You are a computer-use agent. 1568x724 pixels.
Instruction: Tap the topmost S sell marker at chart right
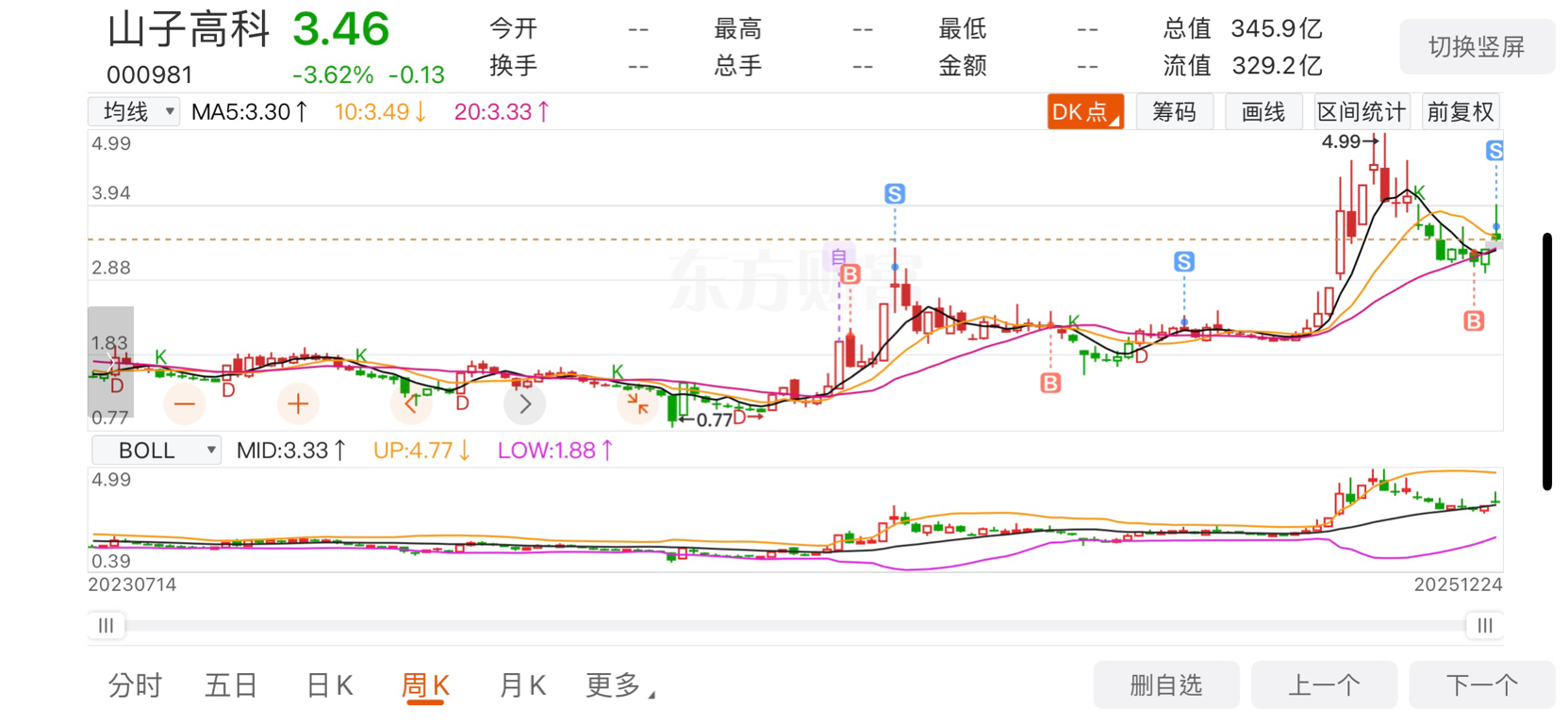1494,151
